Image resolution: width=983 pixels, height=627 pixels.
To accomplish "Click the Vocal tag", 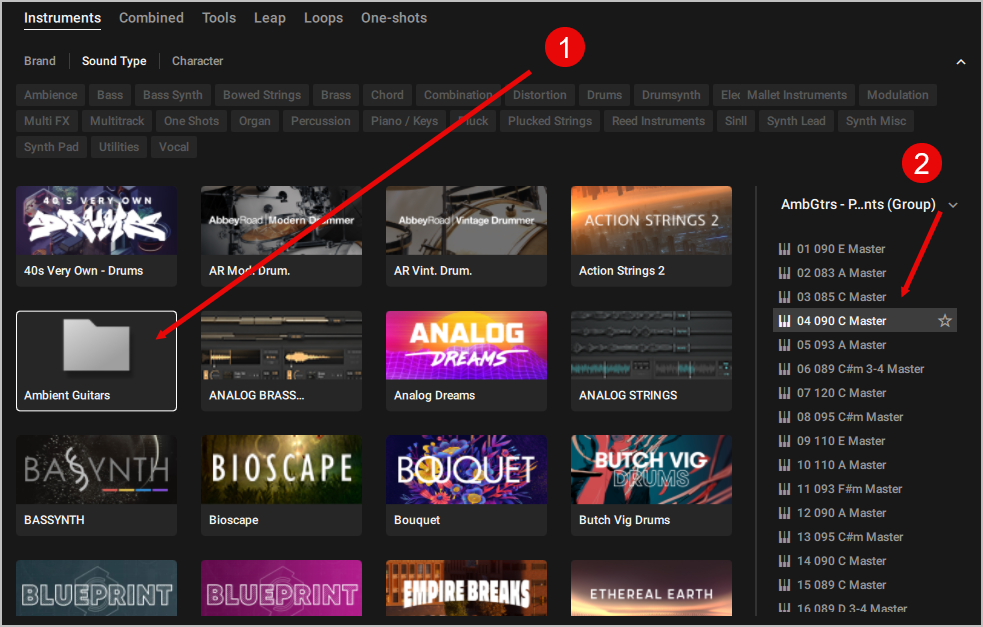I will pos(174,147).
